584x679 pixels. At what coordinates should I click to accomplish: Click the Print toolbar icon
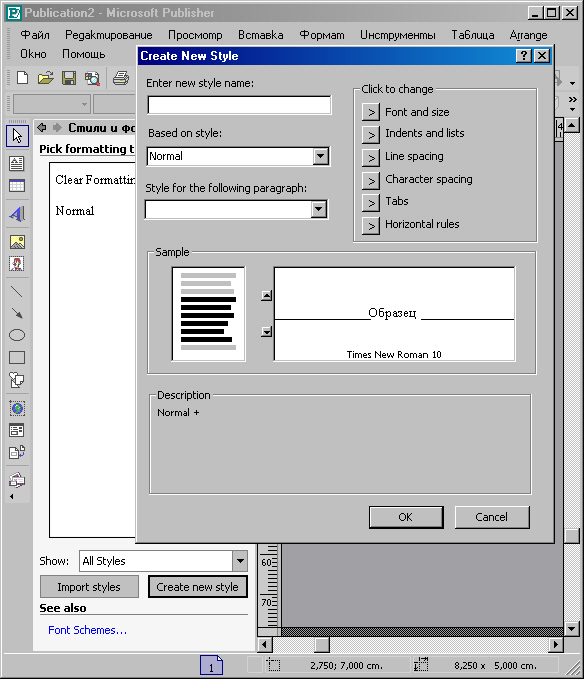click(121, 78)
